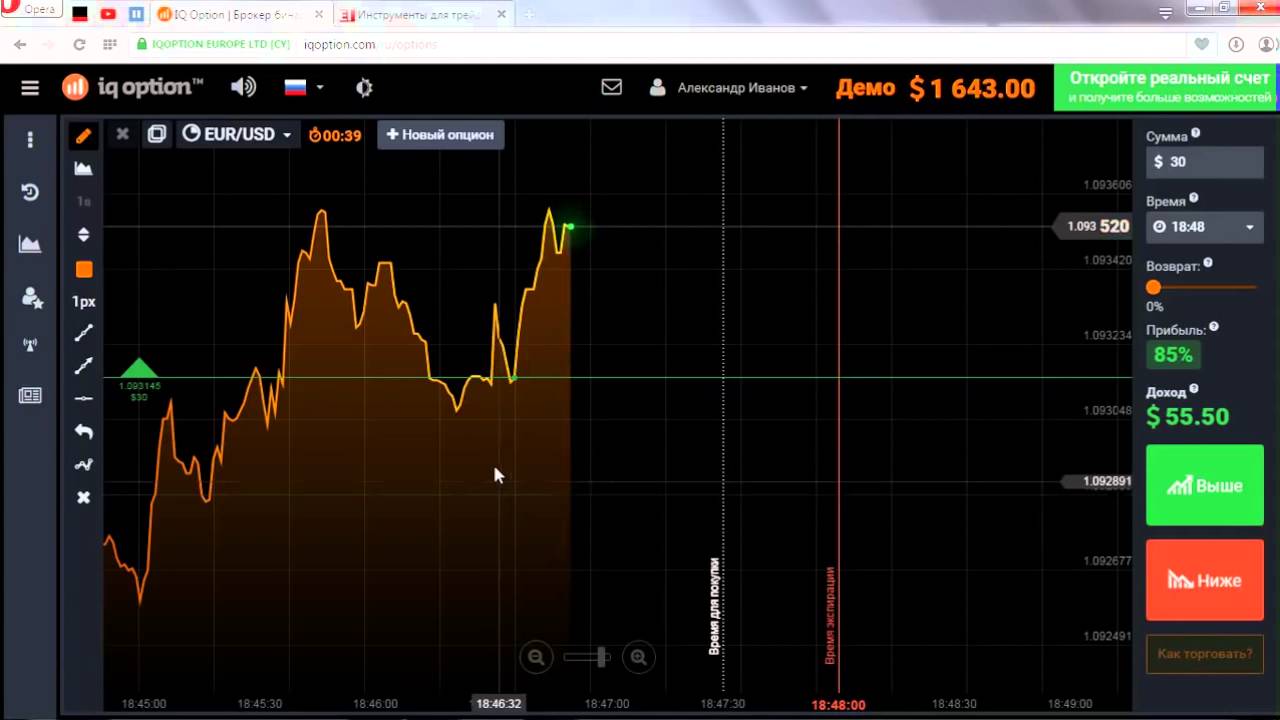Click the 1.093520 current price label
1280x720 pixels.
point(1095,227)
